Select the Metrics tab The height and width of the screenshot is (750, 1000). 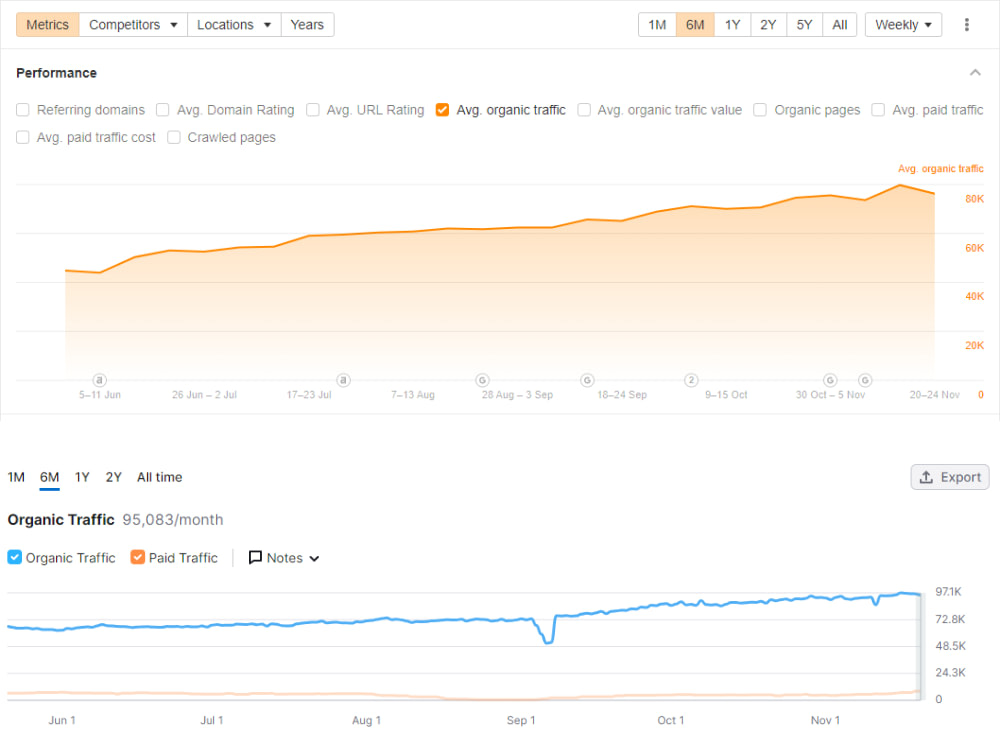48,25
